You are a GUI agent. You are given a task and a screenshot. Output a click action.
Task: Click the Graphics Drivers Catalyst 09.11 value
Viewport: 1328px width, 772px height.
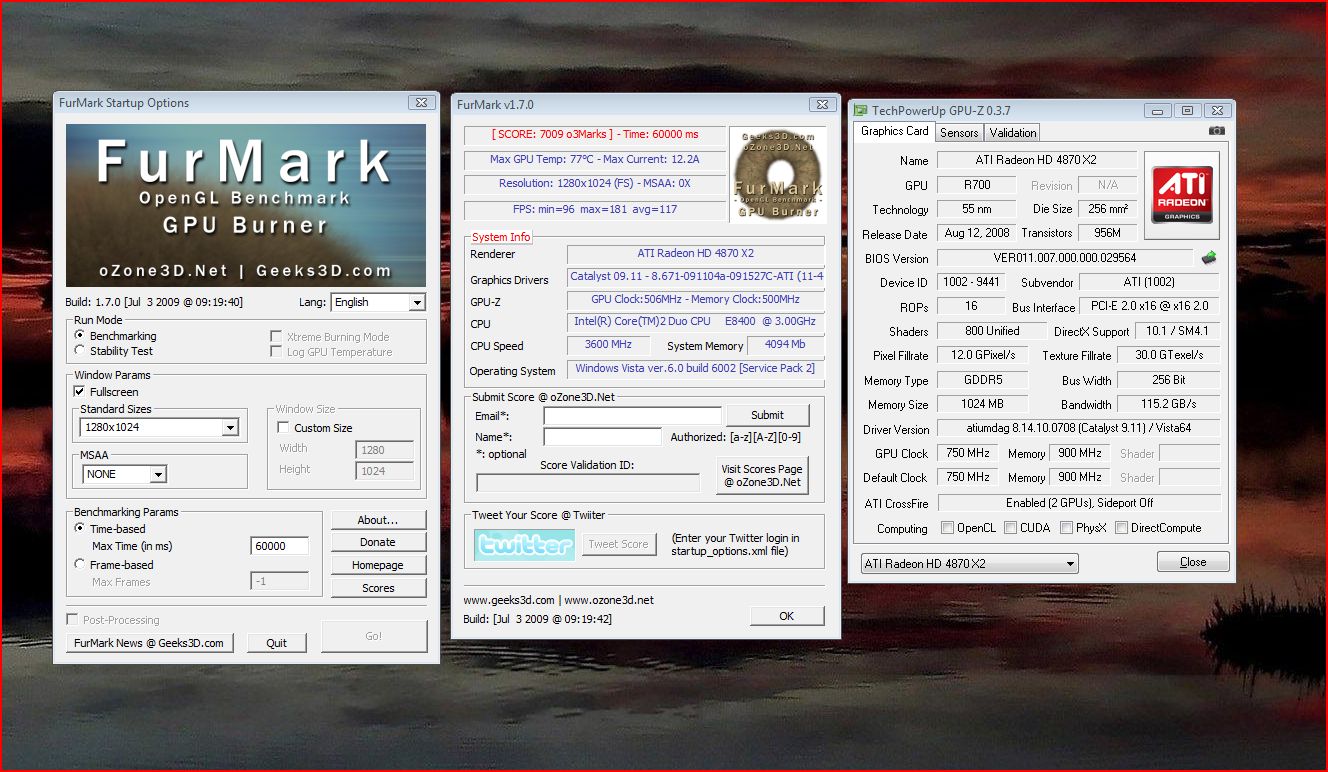(696, 277)
